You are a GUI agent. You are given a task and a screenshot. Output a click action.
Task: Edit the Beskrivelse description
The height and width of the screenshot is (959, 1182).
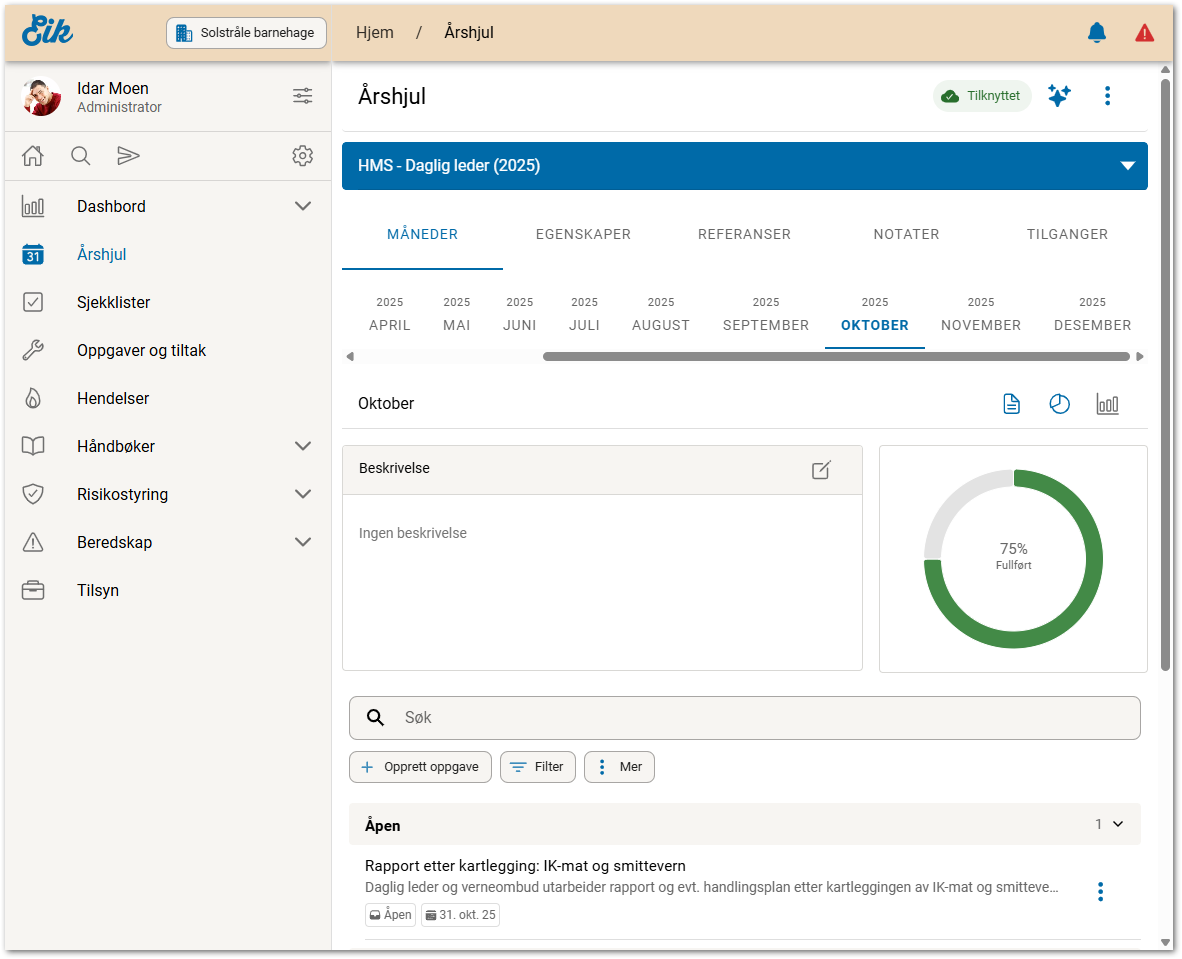tap(821, 469)
